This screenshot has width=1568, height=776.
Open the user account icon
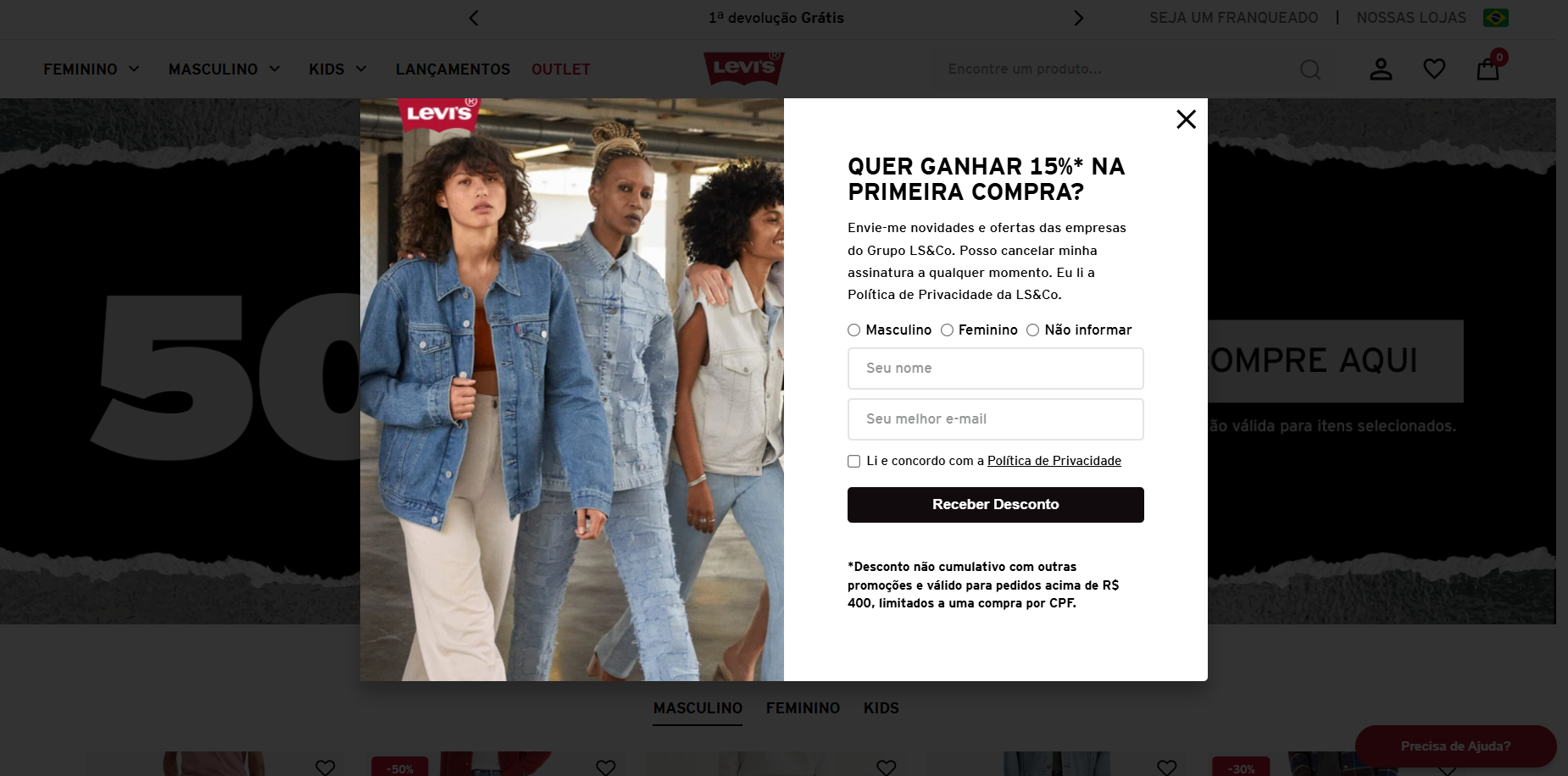(x=1381, y=69)
